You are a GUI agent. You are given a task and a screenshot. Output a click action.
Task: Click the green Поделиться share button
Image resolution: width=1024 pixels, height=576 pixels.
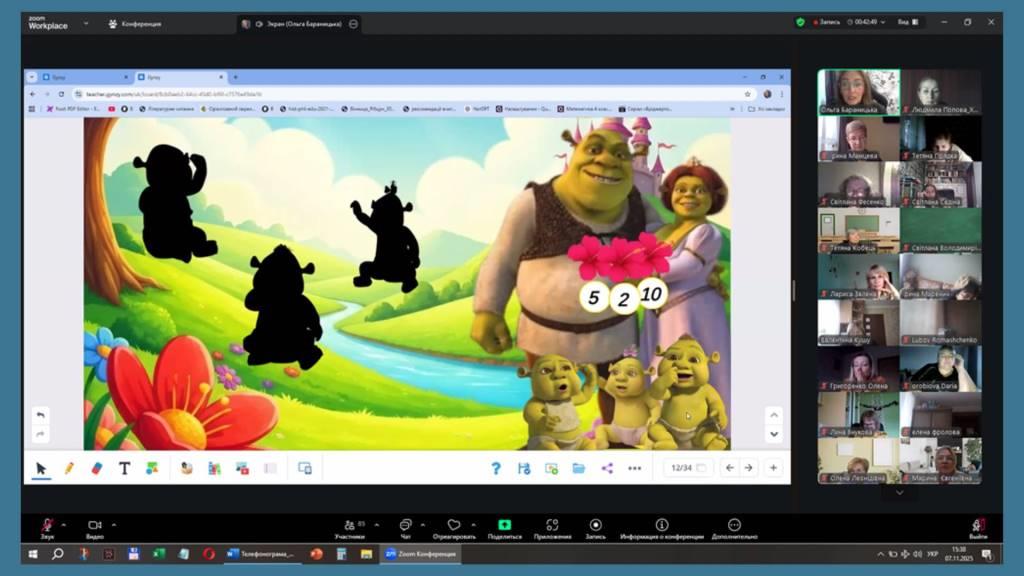pyautogui.click(x=504, y=527)
